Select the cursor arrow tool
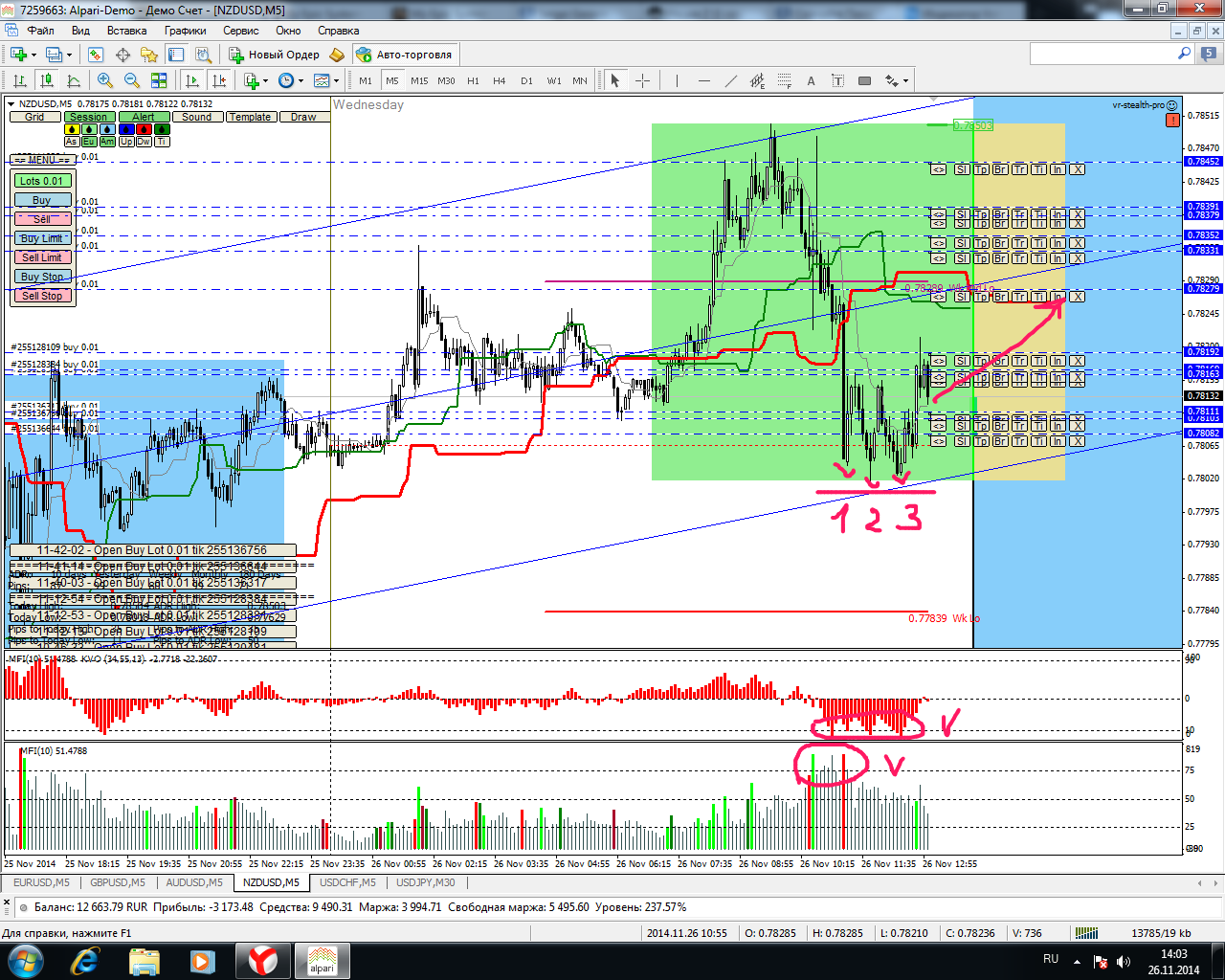Image resolution: width=1225 pixels, height=980 pixels. (615, 80)
